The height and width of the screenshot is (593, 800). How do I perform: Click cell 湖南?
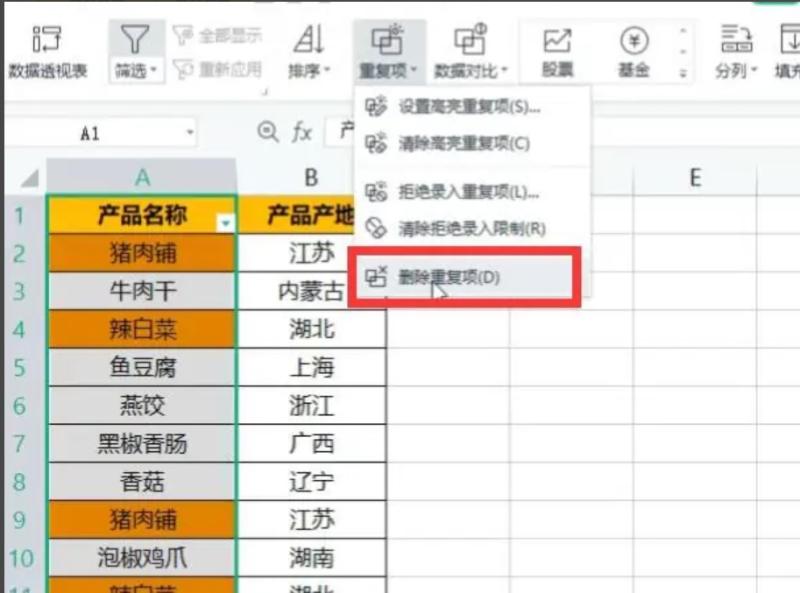[x=312, y=558]
